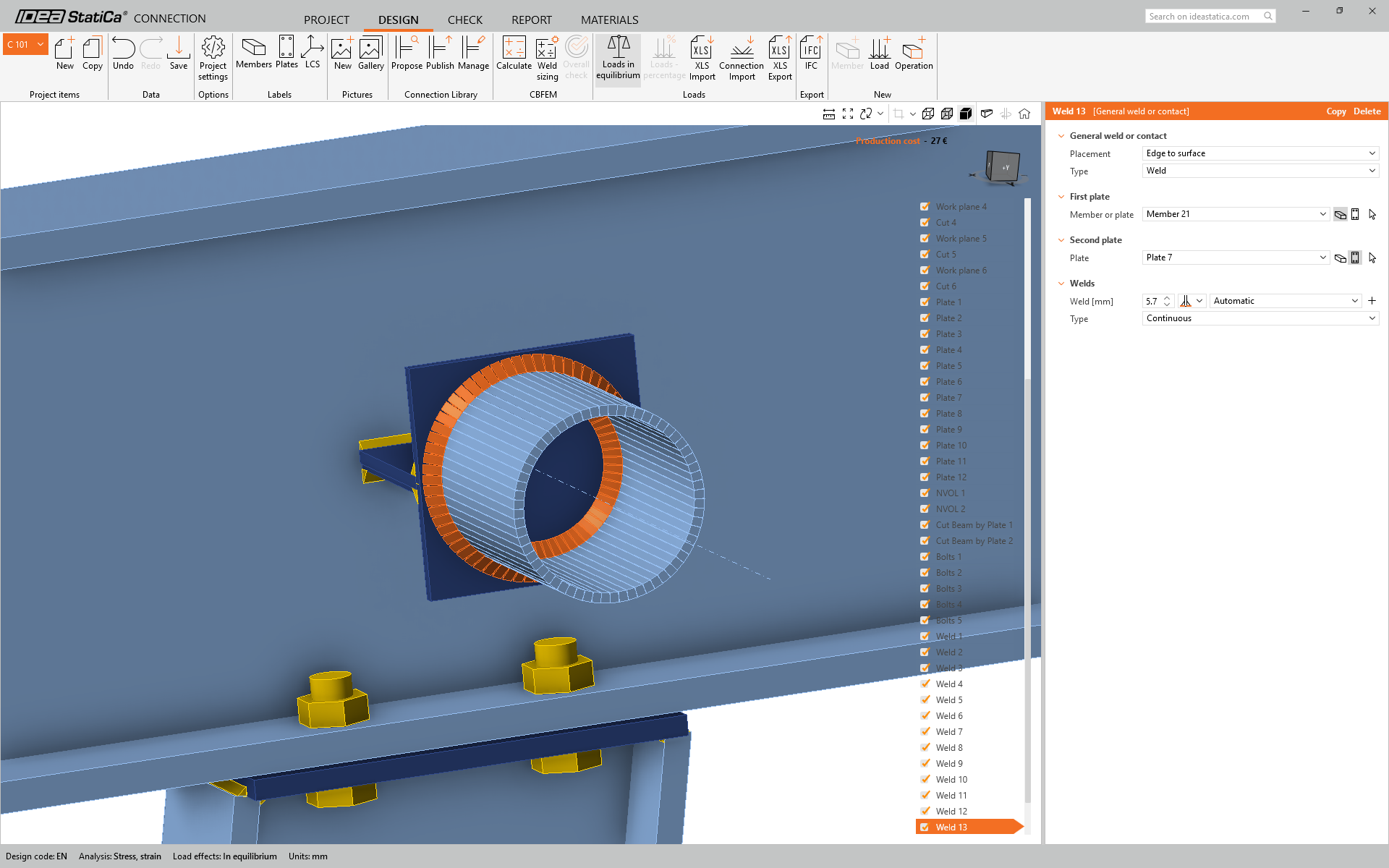Viewport: 1389px width, 868px height.
Task: Switch to the CHECK tab
Action: [x=464, y=20]
